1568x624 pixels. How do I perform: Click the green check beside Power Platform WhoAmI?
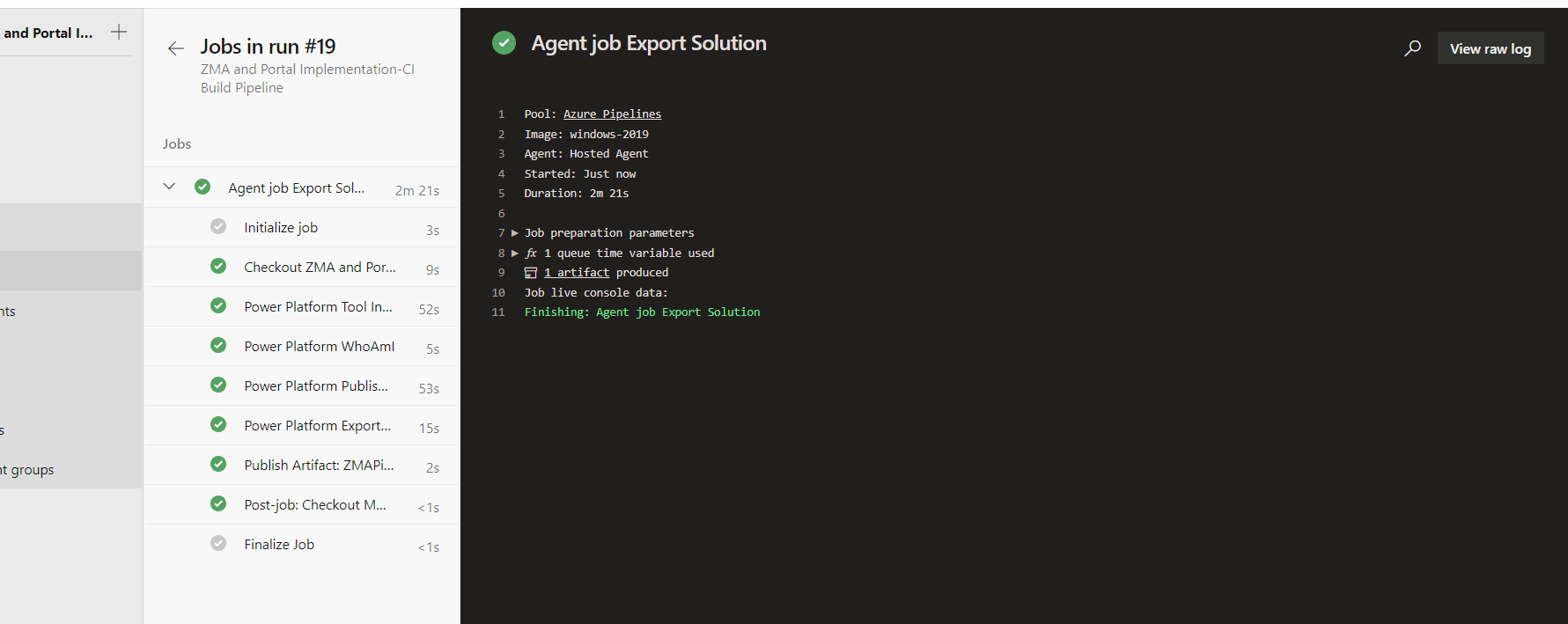218,346
